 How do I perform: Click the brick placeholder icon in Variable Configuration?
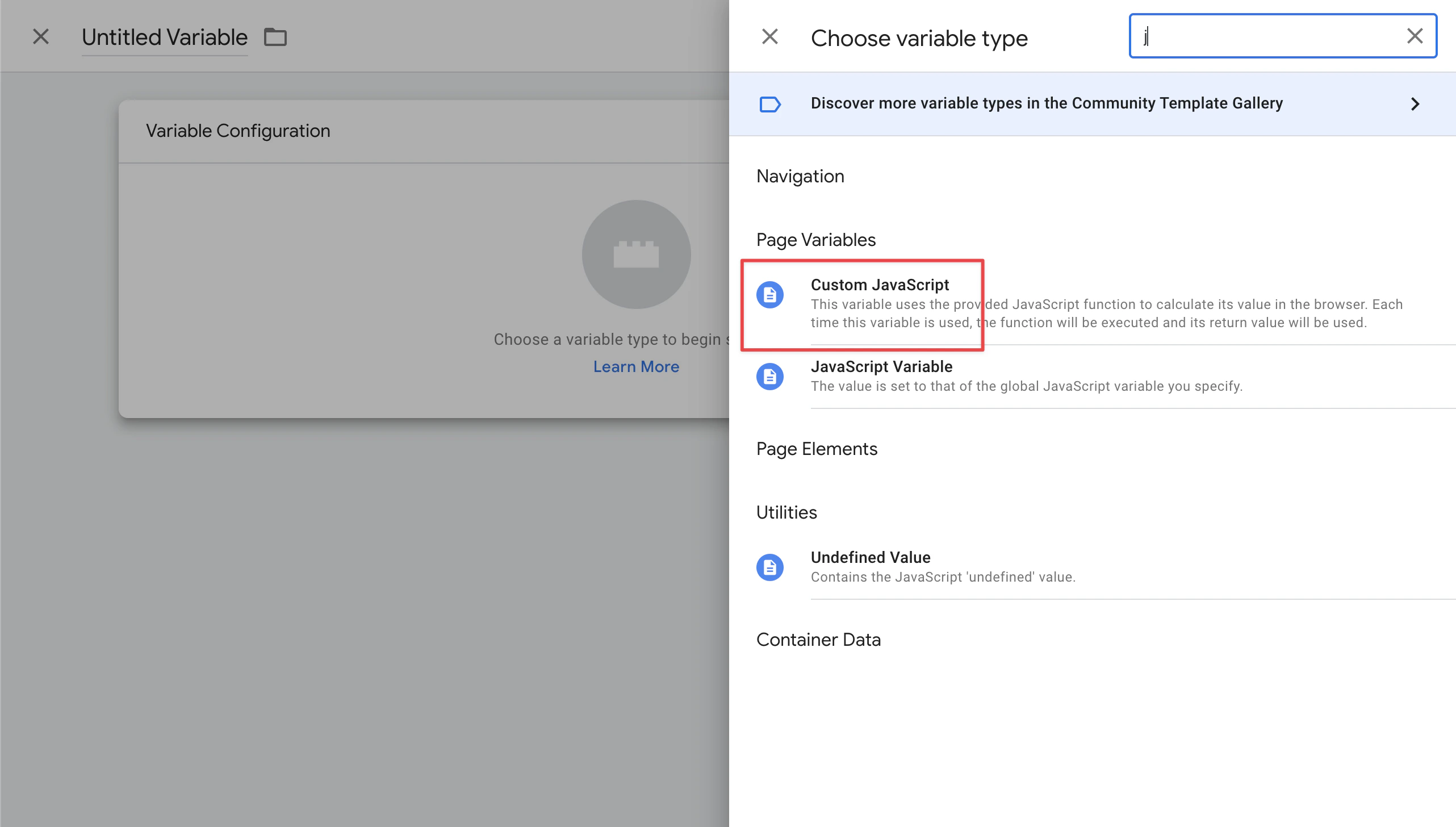(x=636, y=254)
